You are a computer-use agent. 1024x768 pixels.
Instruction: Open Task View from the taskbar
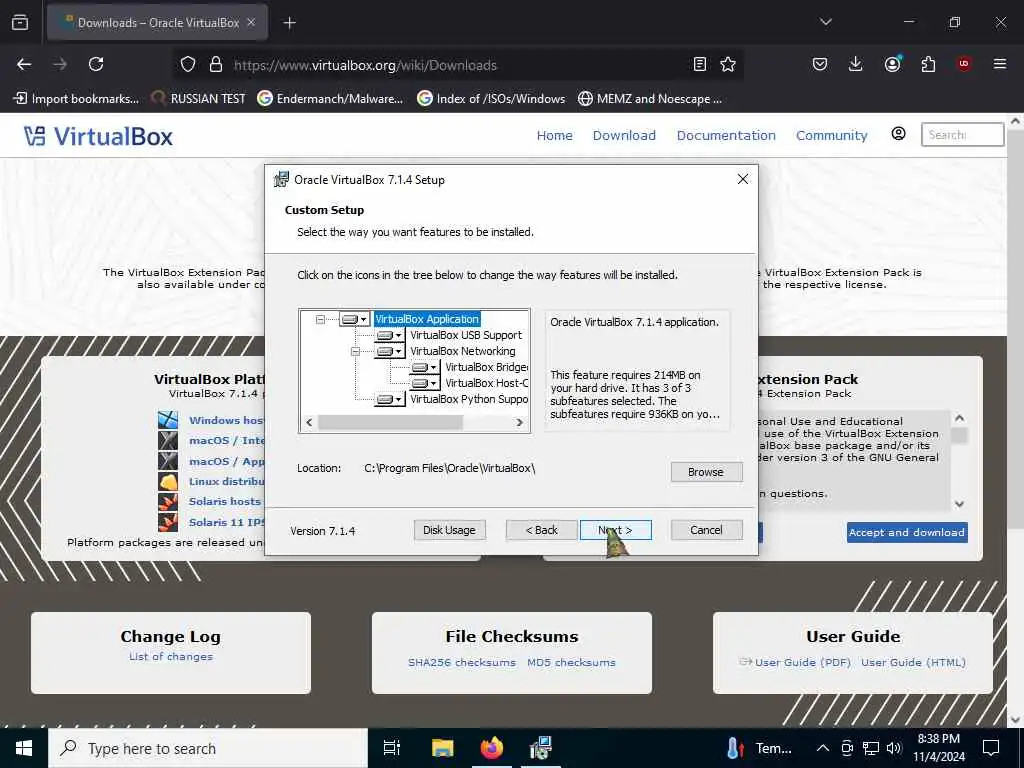(x=392, y=748)
